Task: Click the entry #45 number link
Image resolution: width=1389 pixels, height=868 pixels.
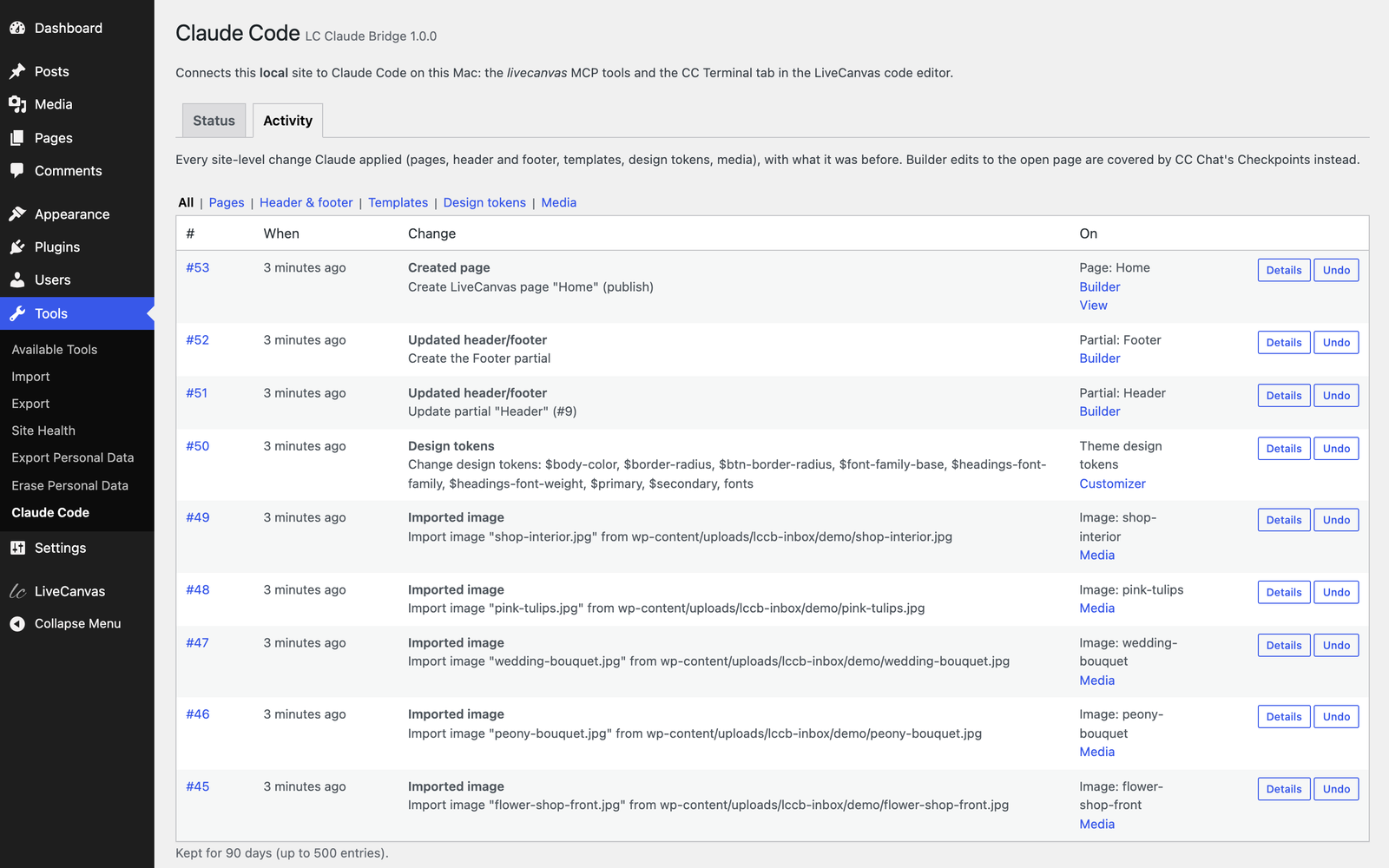Action: pos(198,786)
